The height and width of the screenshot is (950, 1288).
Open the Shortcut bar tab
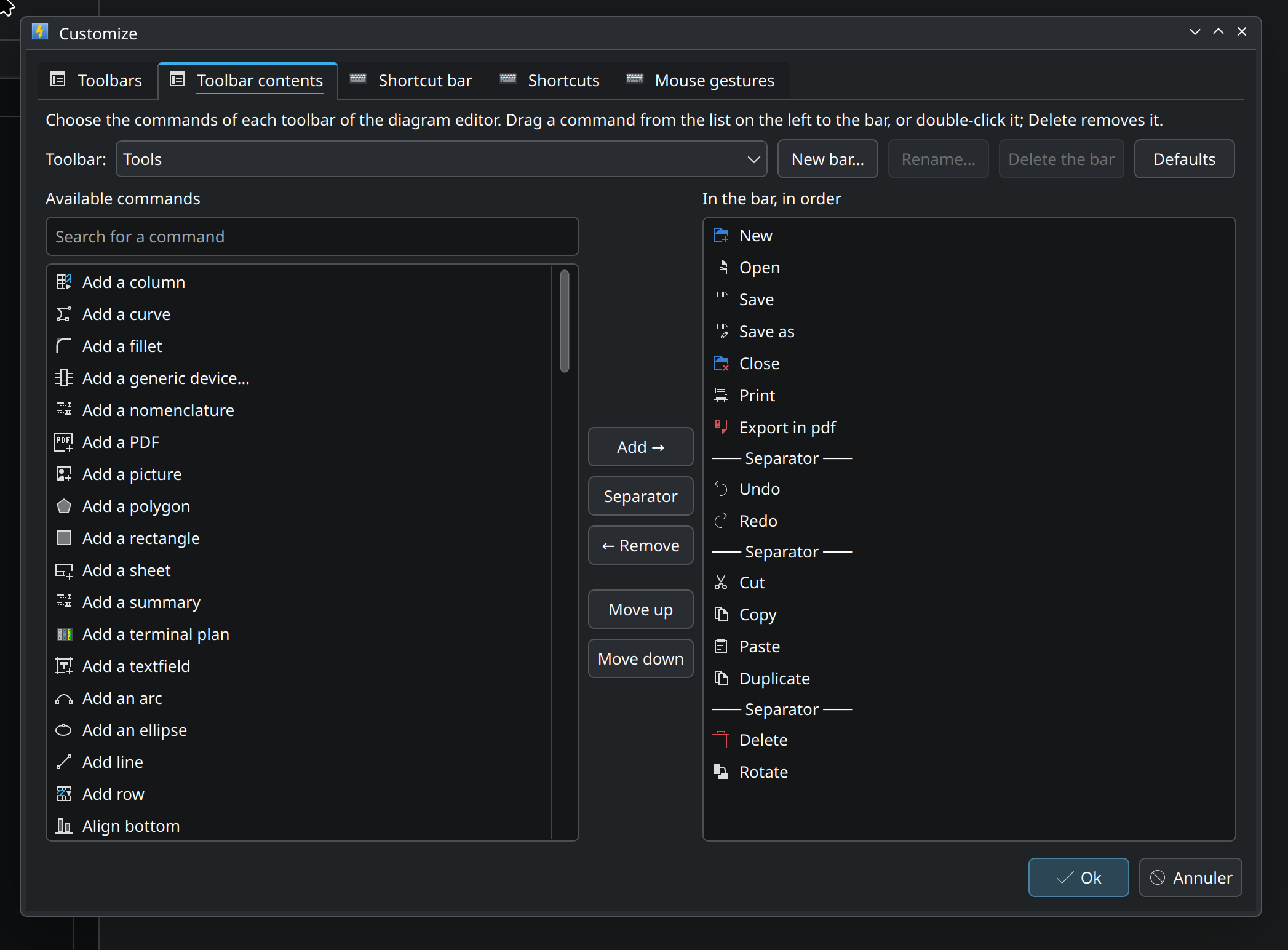[411, 81]
